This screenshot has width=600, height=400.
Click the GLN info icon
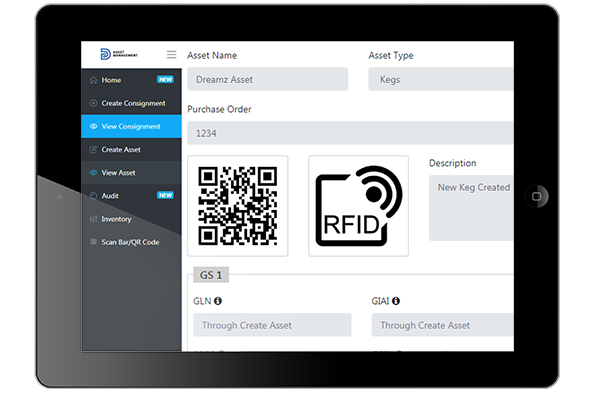pos(218,301)
